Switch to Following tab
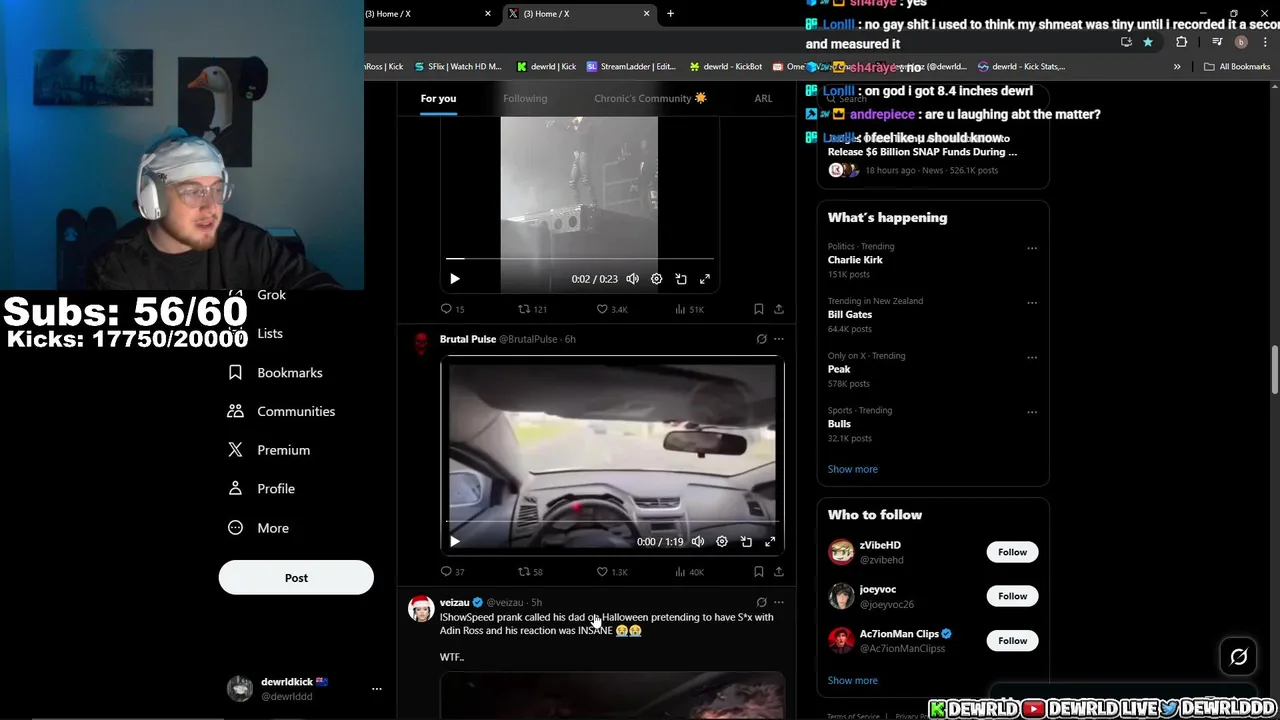Screen dimensions: 1280x720 pyautogui.click(x=525, y=98)
